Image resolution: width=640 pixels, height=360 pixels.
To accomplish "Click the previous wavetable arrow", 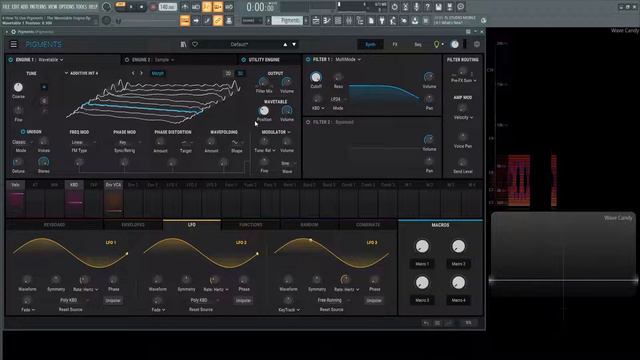I will click(x=133, y=73).
